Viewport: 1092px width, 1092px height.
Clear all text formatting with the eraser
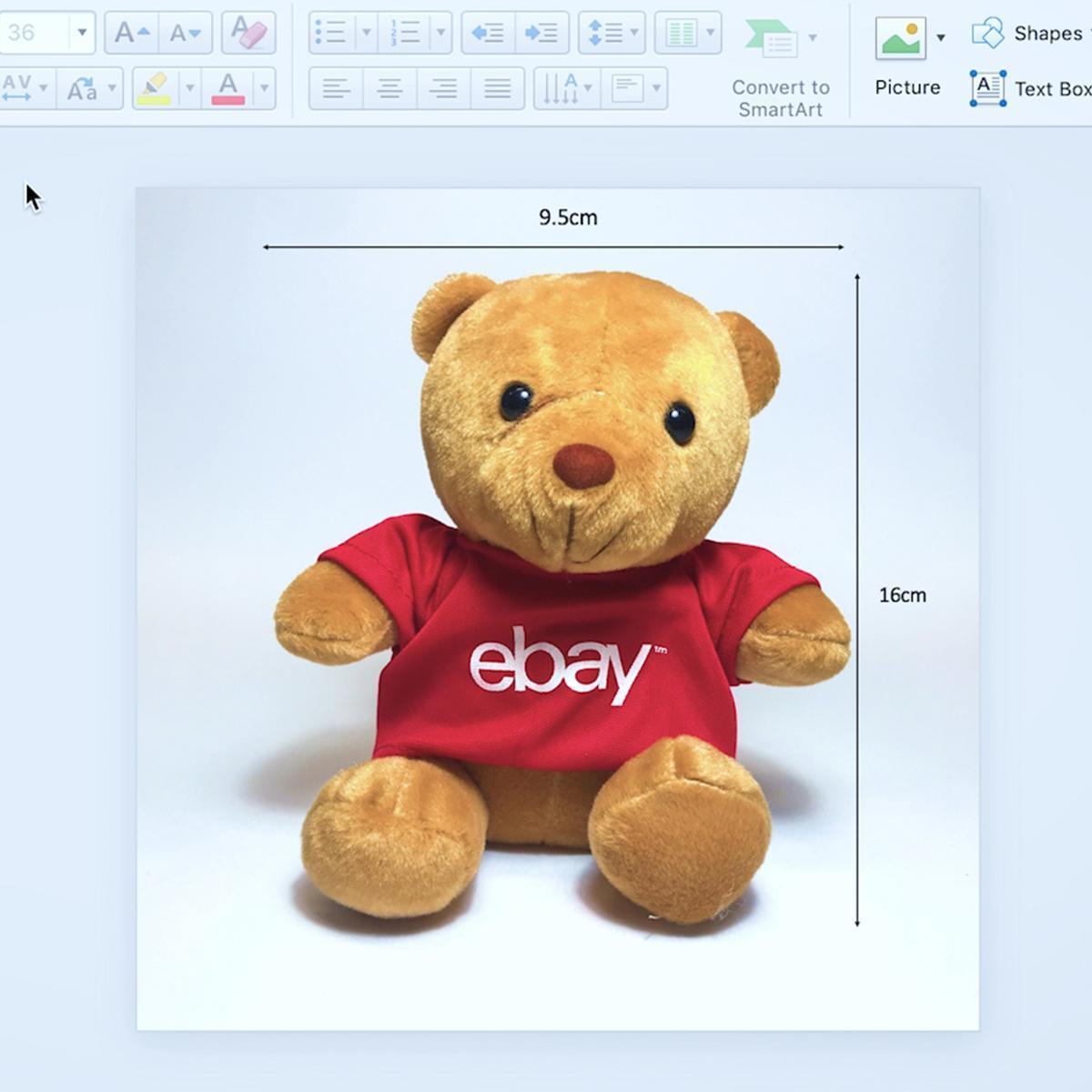coord(248,33)
